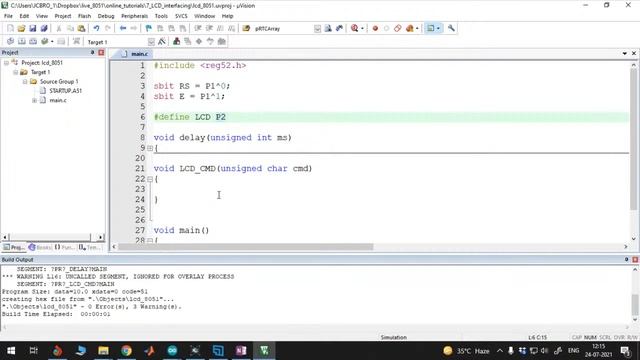
Task: Click the Rebuild all target files icon
Action: click(x=33, y=41)
